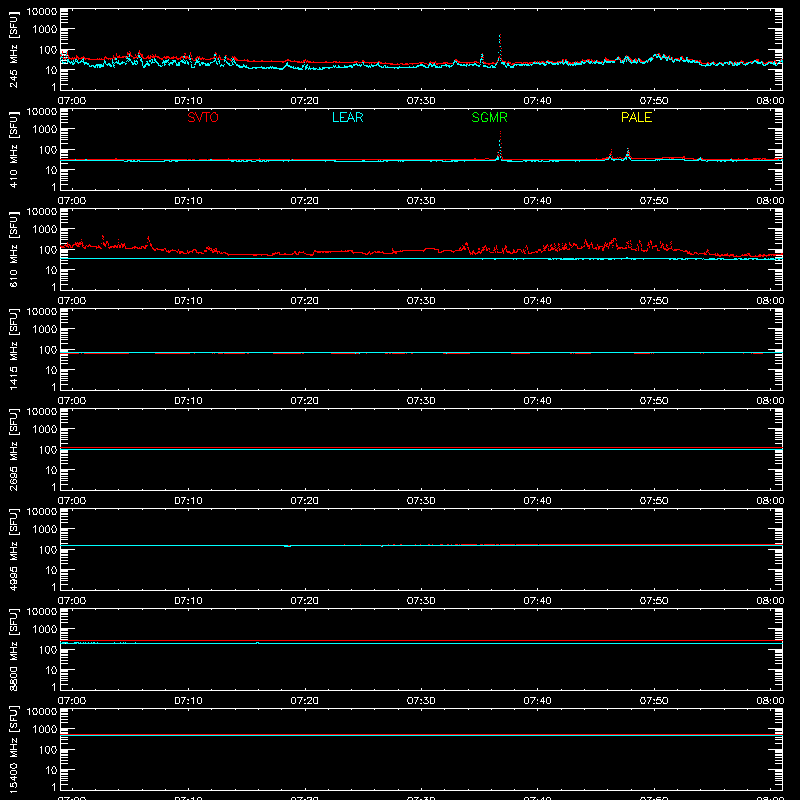Screen dimensions: 800x800
Task: Click the 10000 y-axis label of 245 MHz plot
Action: pyautogui.click(x=42, y=12)
